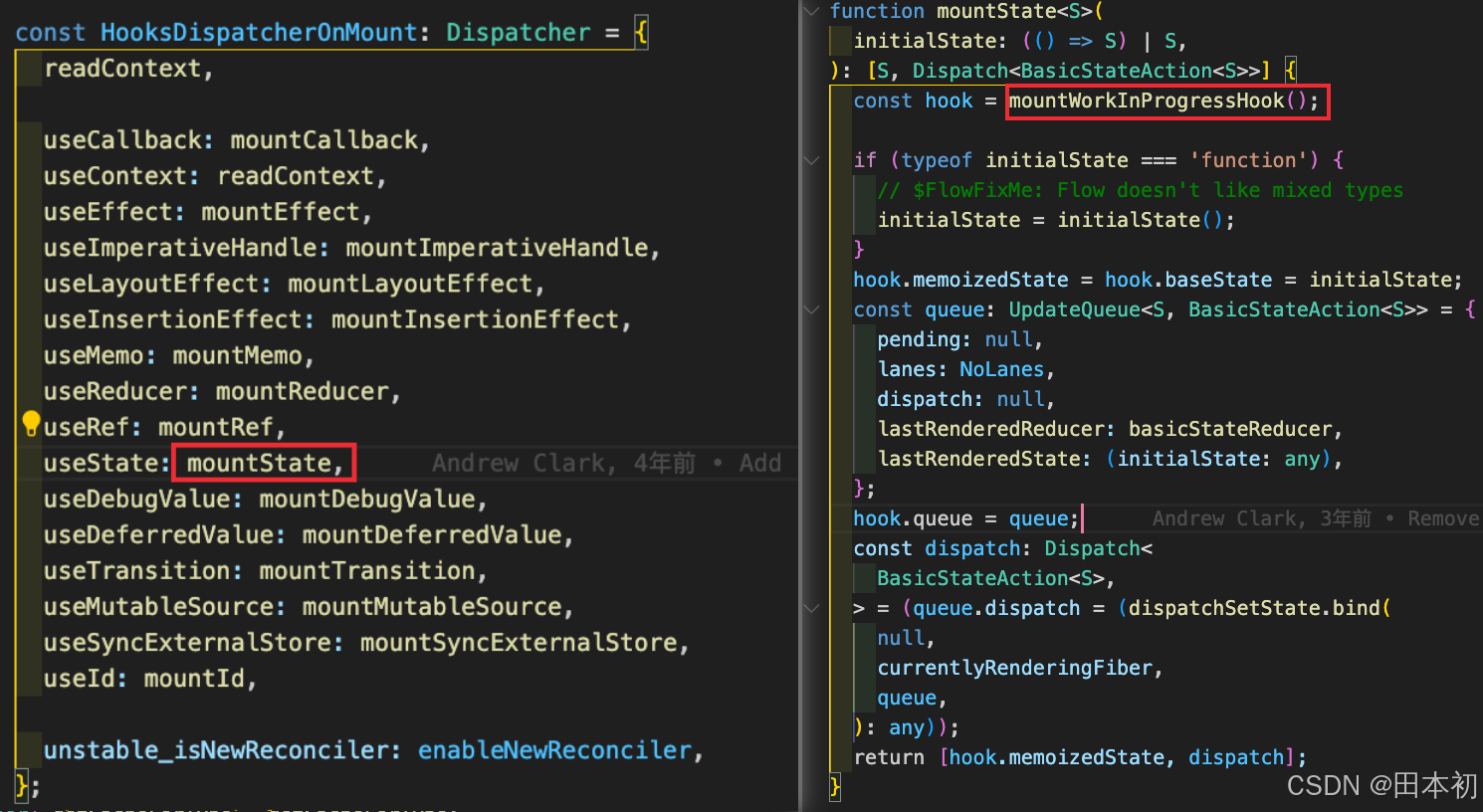This screenshot has height=812, width=1483.
Task: Click the queue, argument line
Action: [912, 698]
